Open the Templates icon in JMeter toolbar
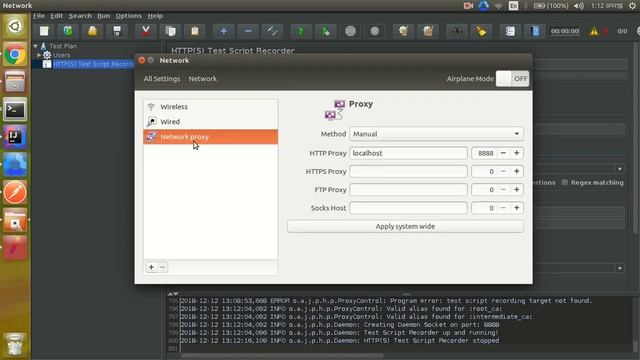 68,31
